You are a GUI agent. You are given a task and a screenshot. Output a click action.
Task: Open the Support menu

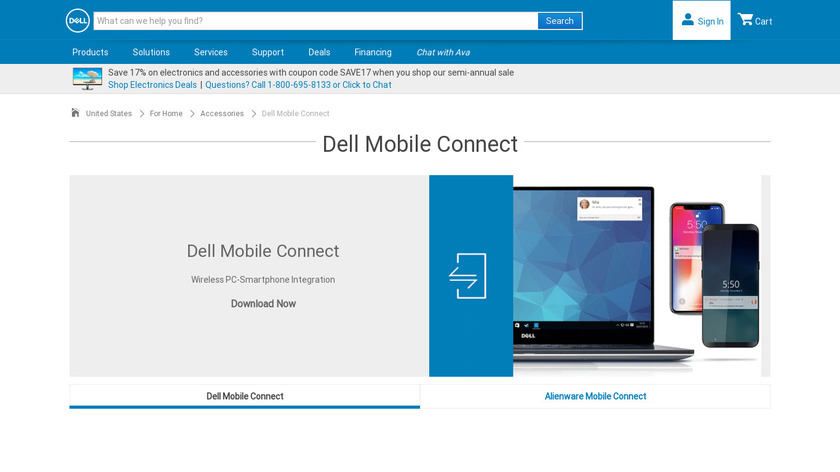[x=268, y=52]
